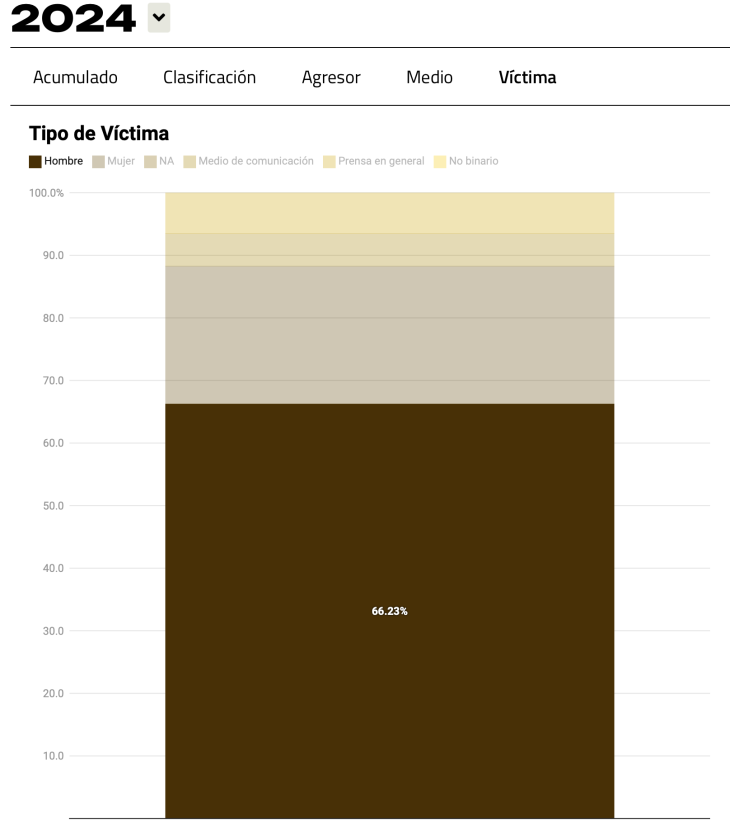
Task: Toggle the Mujer legend label
Action: (121, 161)
